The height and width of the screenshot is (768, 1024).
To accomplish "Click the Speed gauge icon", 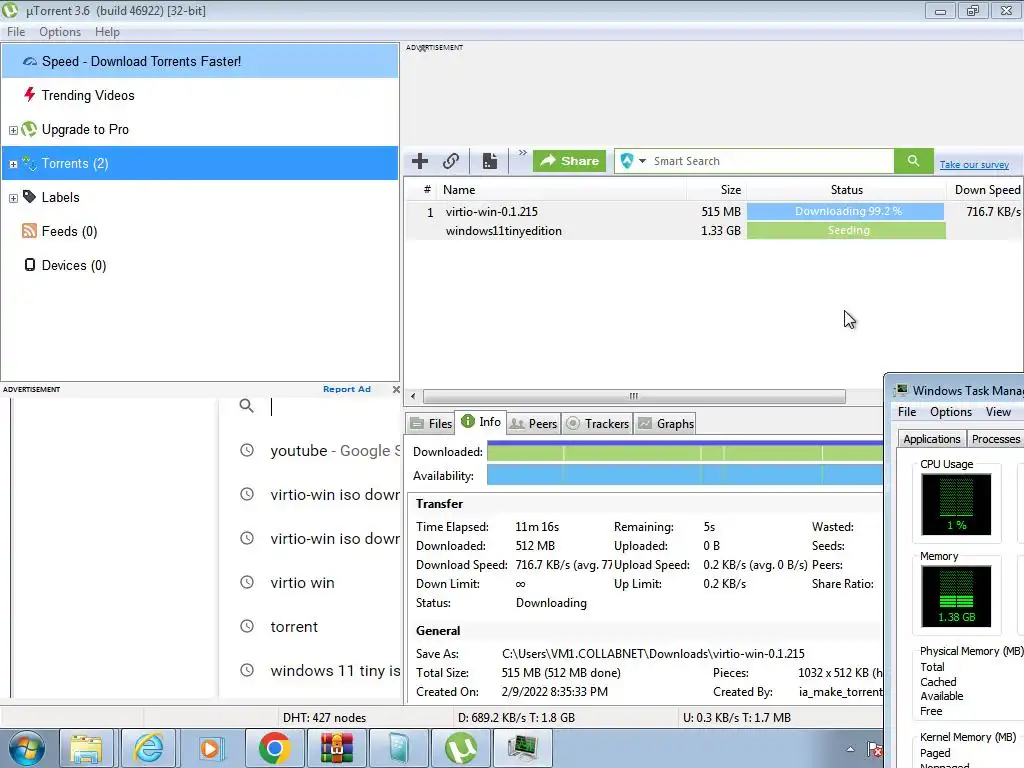I will tap(29, 61).
